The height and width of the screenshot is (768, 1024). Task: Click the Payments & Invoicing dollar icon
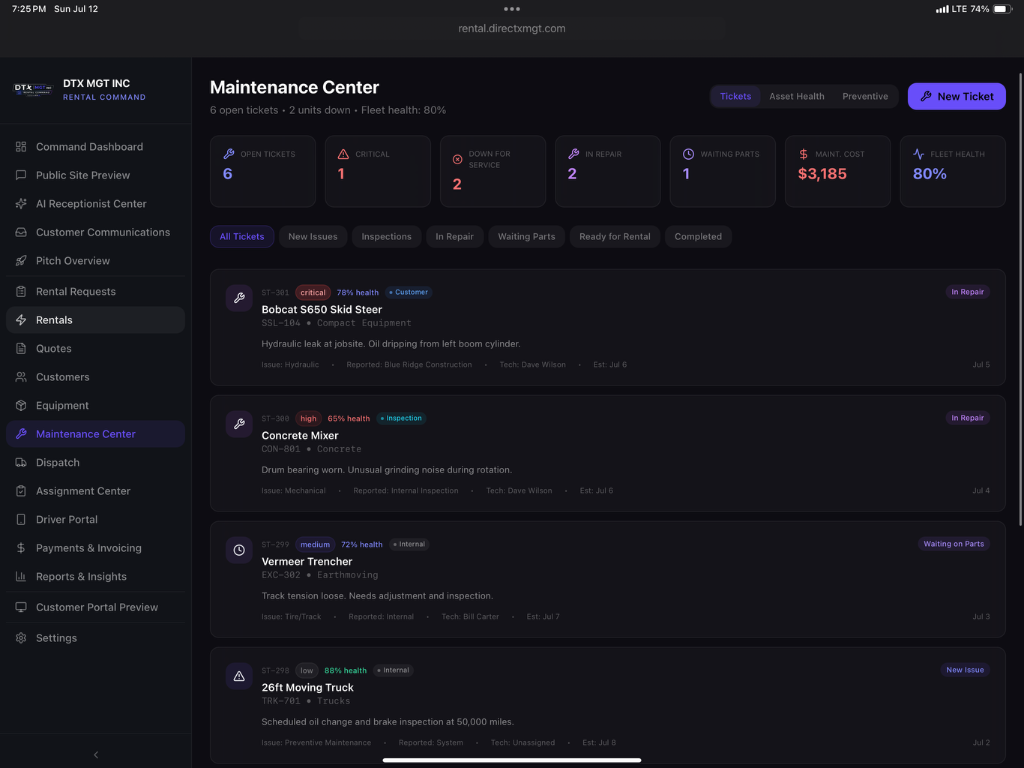tap(21, 548)
